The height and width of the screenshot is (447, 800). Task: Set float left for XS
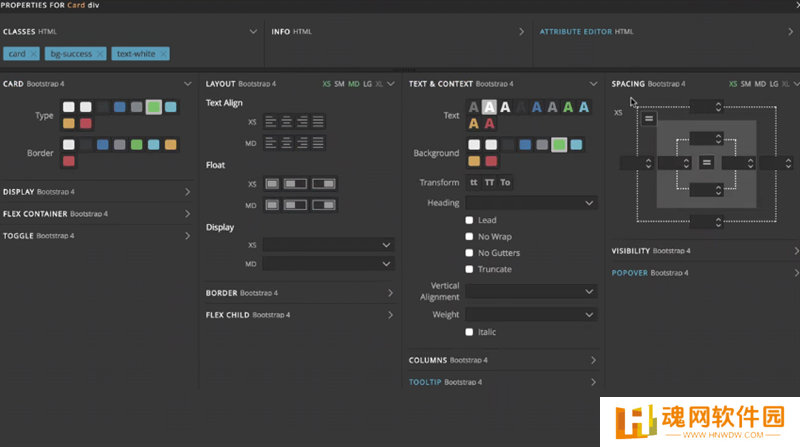(295, 184)
